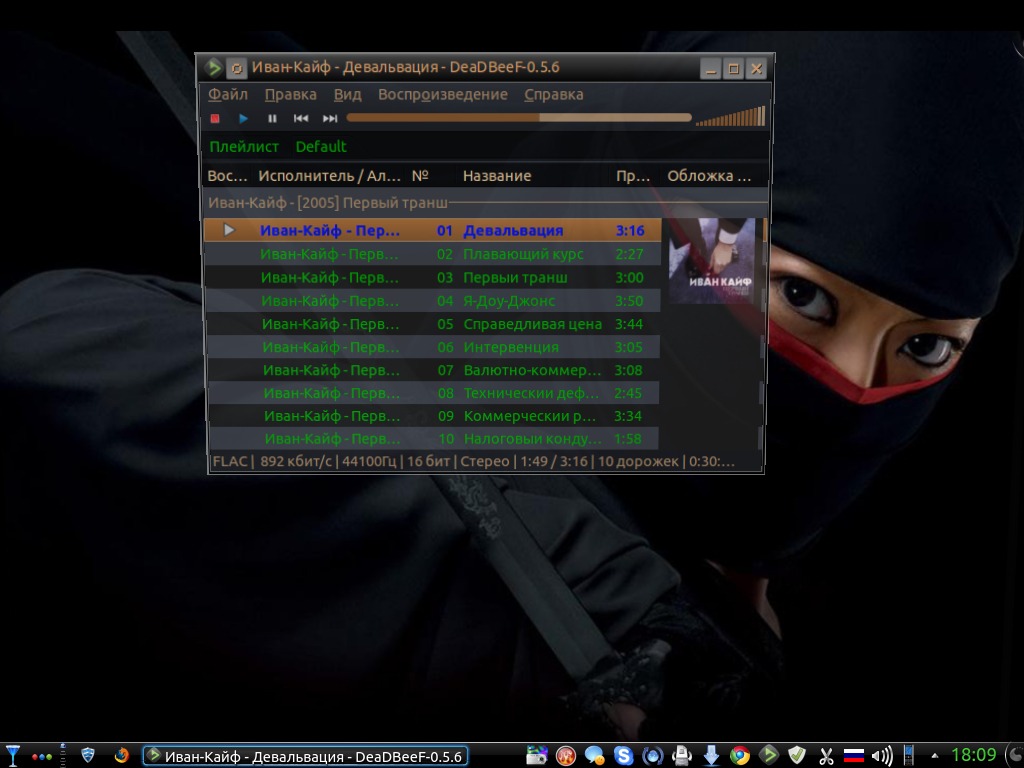Click the three colored dots panel icon
This screenshot has width=1024, height=768.
42,757
